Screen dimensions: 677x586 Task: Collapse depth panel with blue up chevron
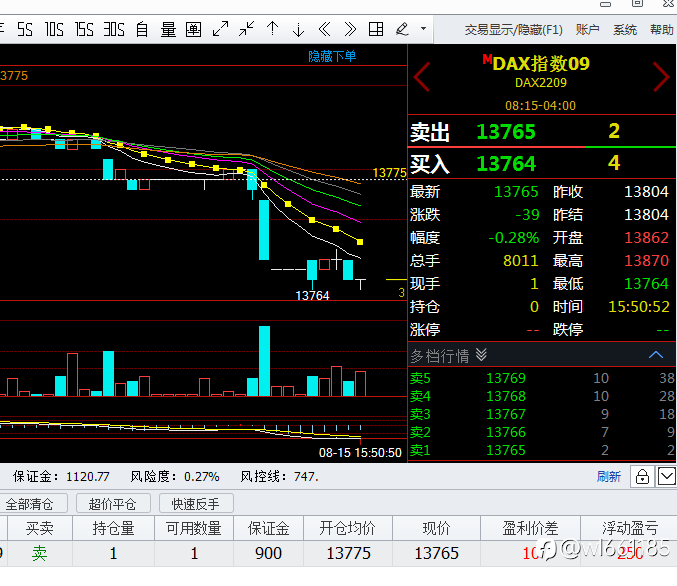pyautogui.click(x=656, y=355)
